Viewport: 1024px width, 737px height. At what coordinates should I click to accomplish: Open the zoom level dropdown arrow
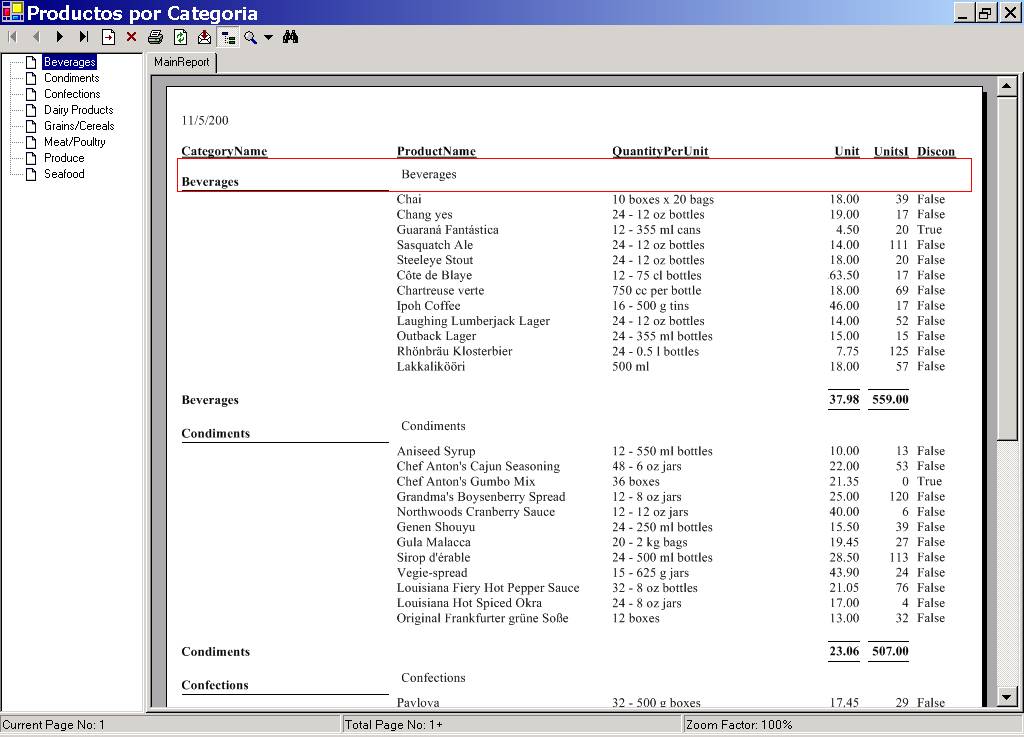tap(268, 37)
